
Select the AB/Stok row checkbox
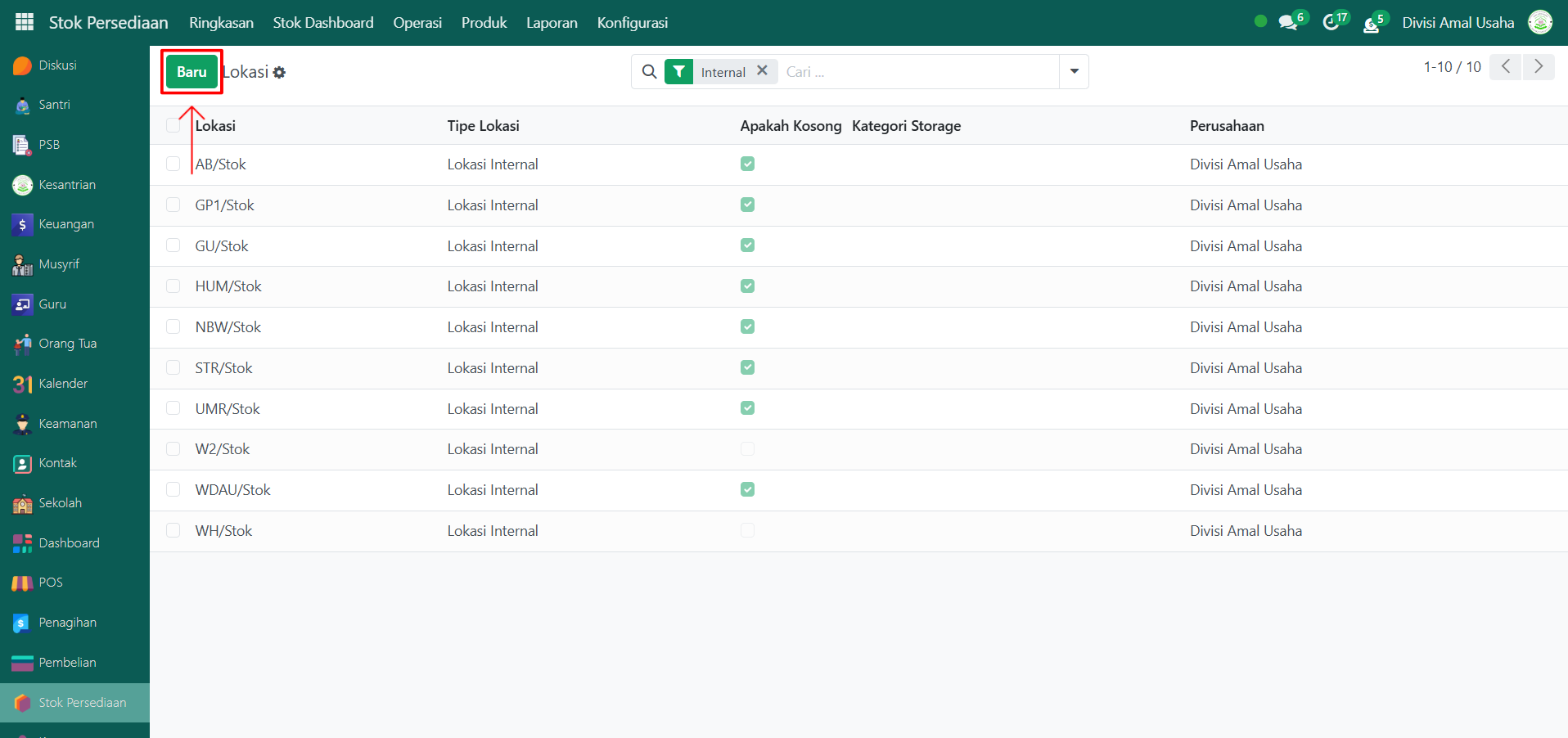coord(173,164)
